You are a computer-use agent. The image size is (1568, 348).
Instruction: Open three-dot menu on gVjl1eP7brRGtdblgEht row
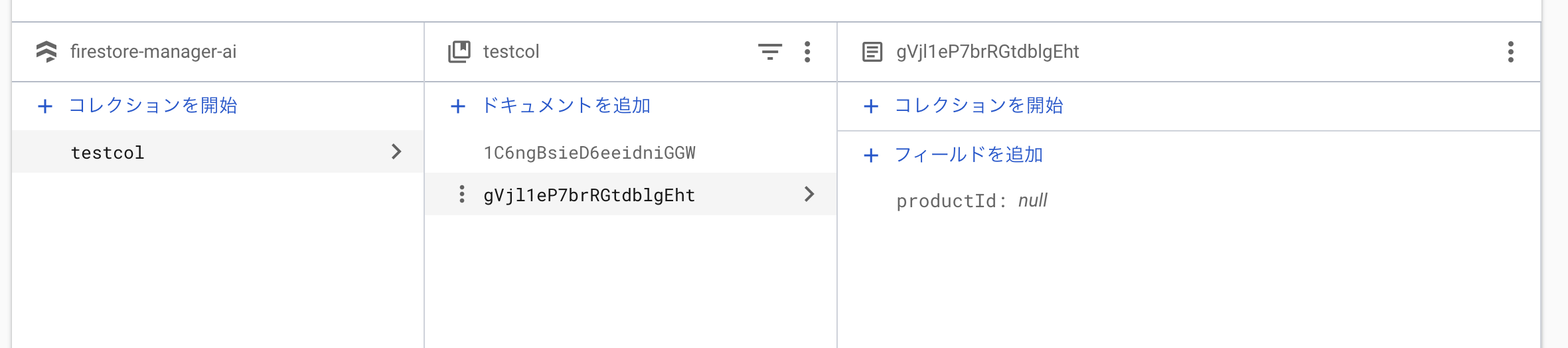(462, 195)
